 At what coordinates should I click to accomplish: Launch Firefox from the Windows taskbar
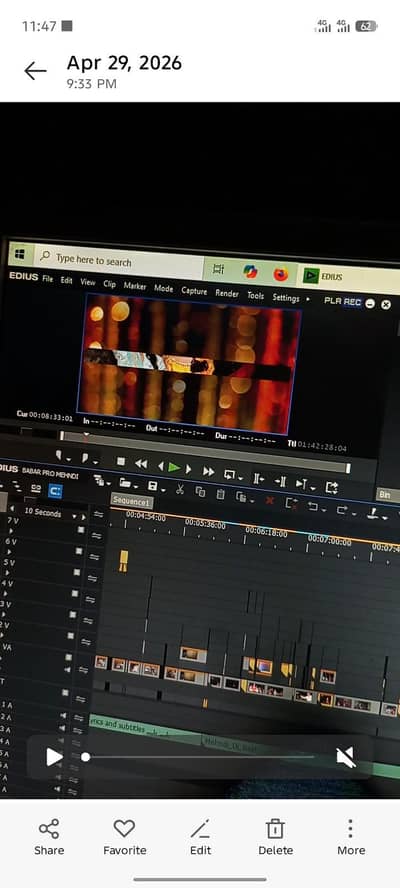pos(280,274)
